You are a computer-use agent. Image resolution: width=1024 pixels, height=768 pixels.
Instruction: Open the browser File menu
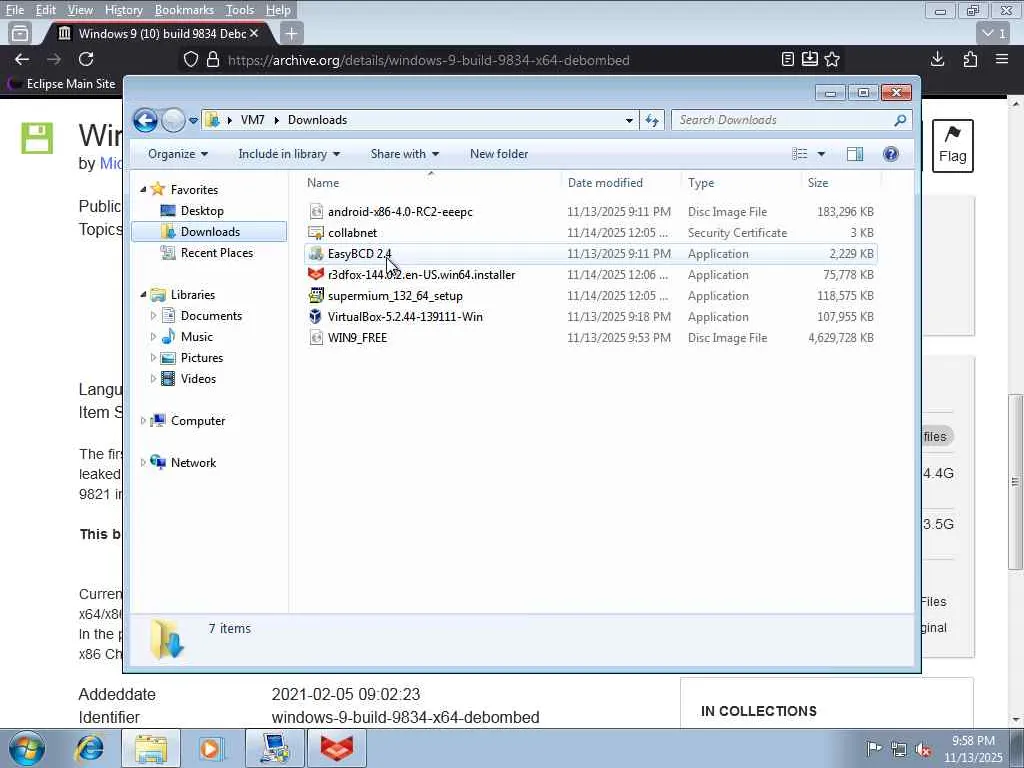(14, 10)
